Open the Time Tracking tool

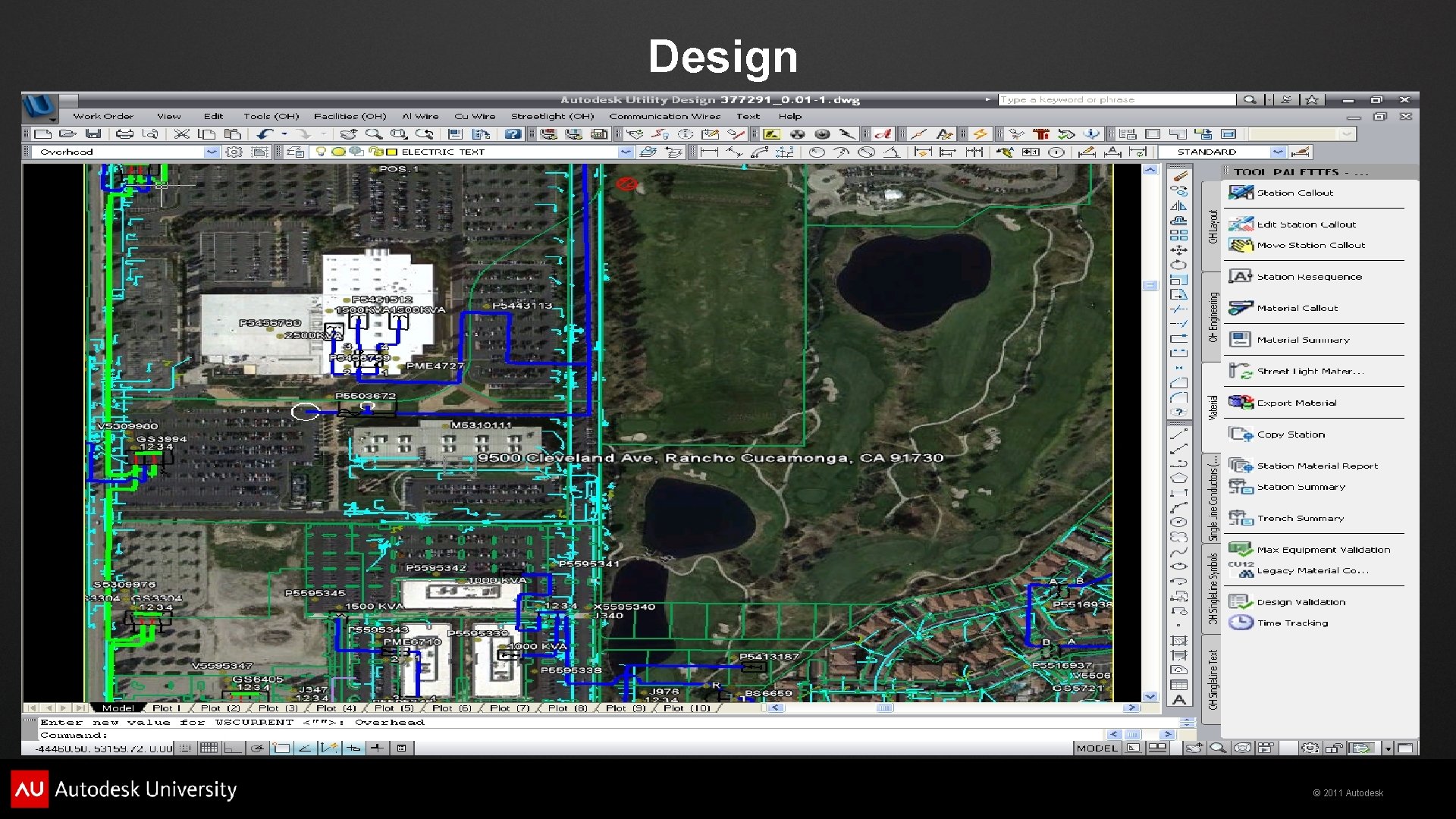pyautogui.click(x=1292, y=623)
